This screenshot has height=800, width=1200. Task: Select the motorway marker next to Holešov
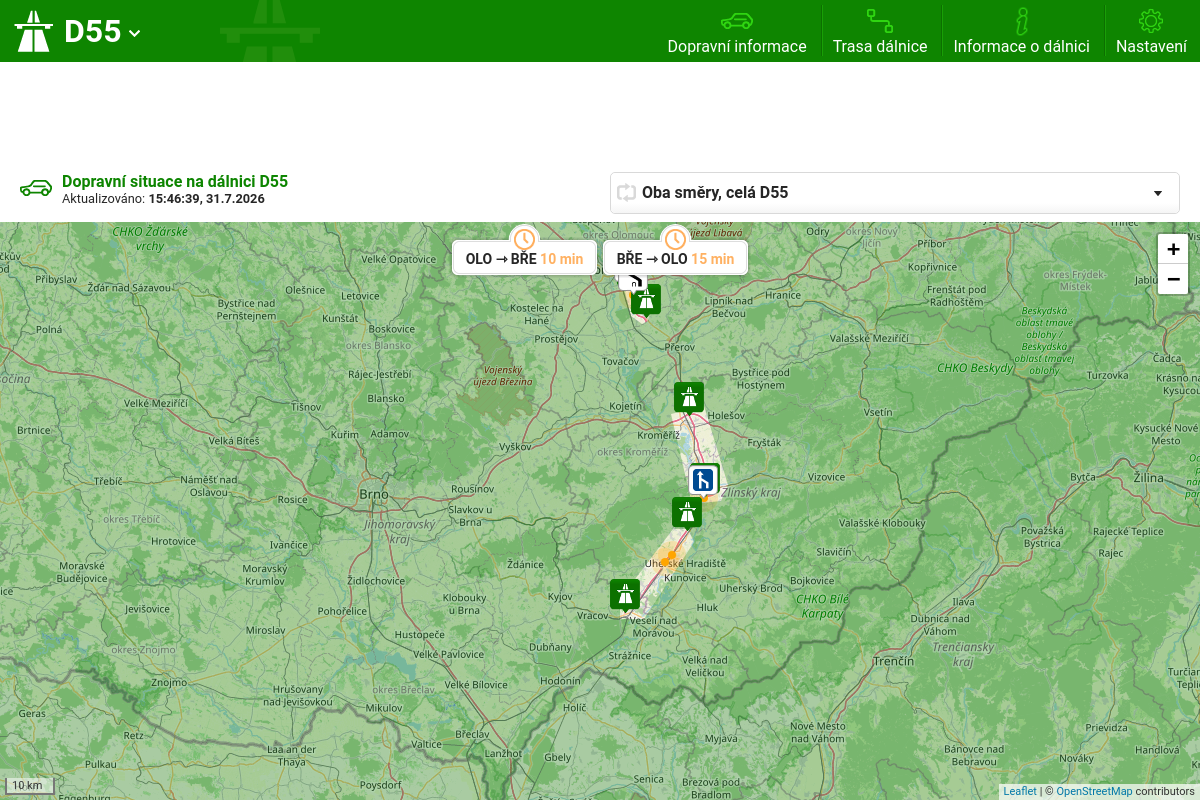pyautogui.click(x=689, y=397)
